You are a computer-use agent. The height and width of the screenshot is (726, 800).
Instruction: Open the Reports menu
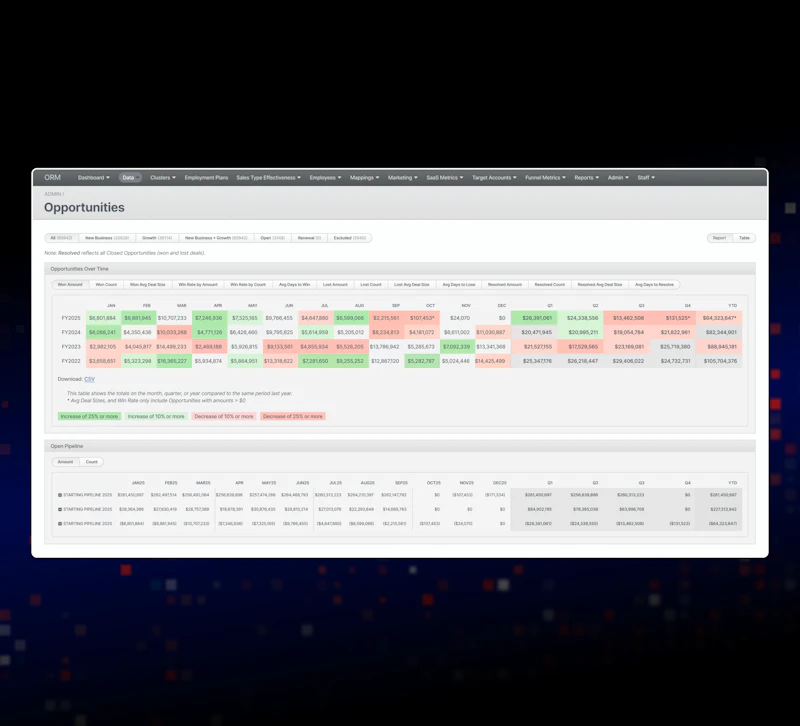pos(586,178)
